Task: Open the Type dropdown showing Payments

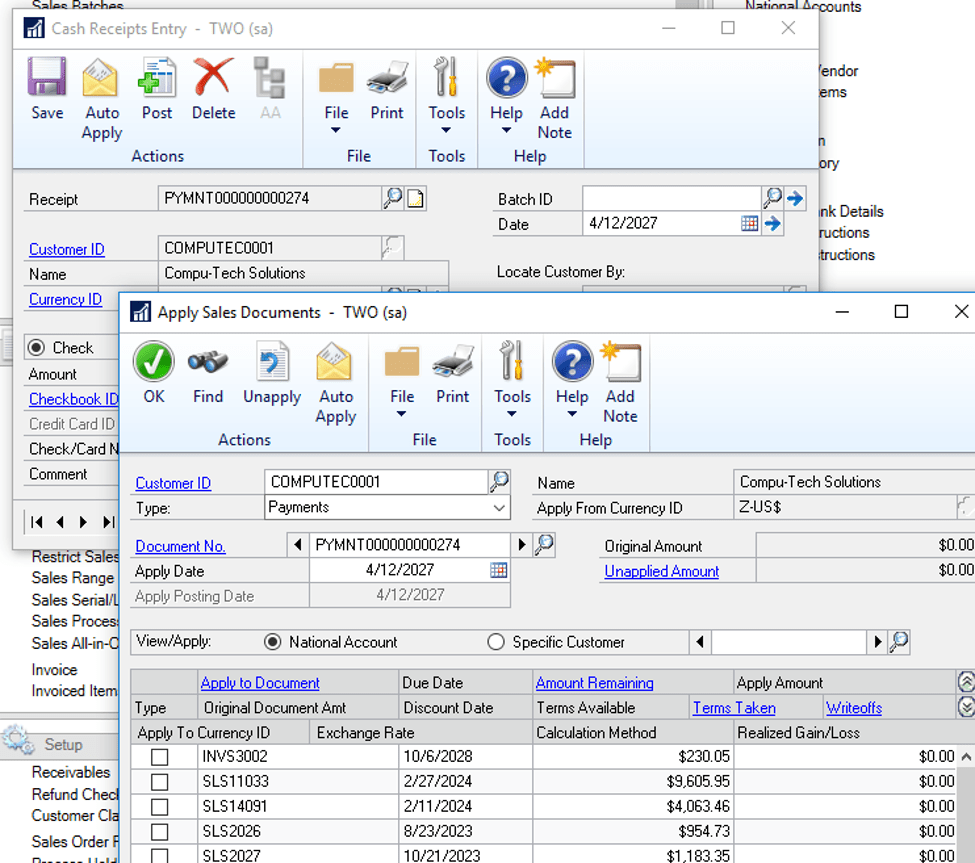Action: click(x=499, y=508)
